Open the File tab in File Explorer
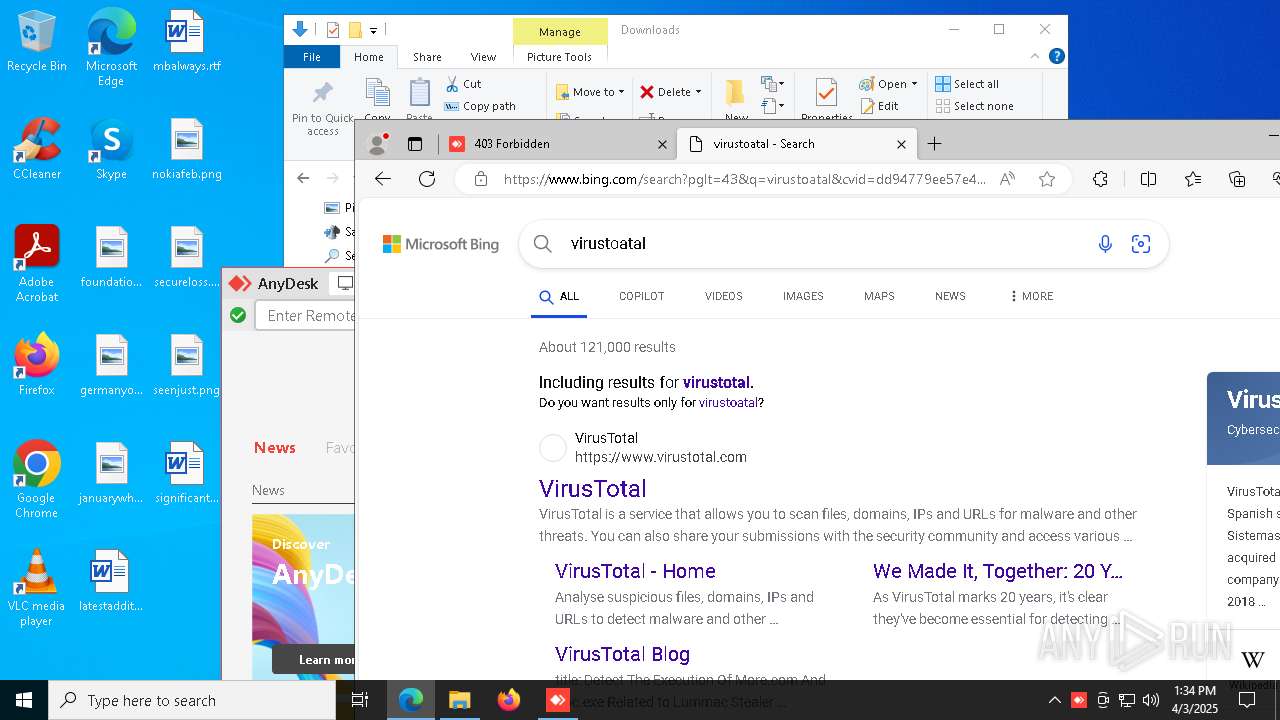The image size is (1280, 720). point(312,57)
